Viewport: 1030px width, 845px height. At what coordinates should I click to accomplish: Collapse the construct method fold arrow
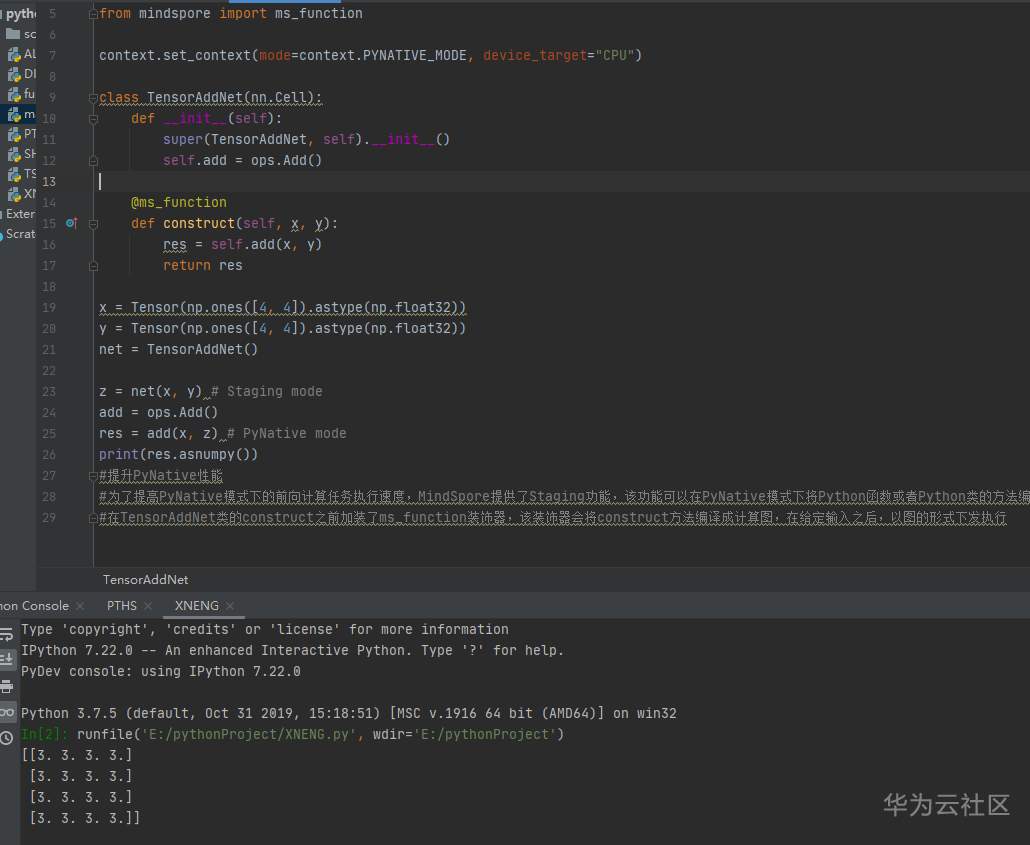coord(93,223)
